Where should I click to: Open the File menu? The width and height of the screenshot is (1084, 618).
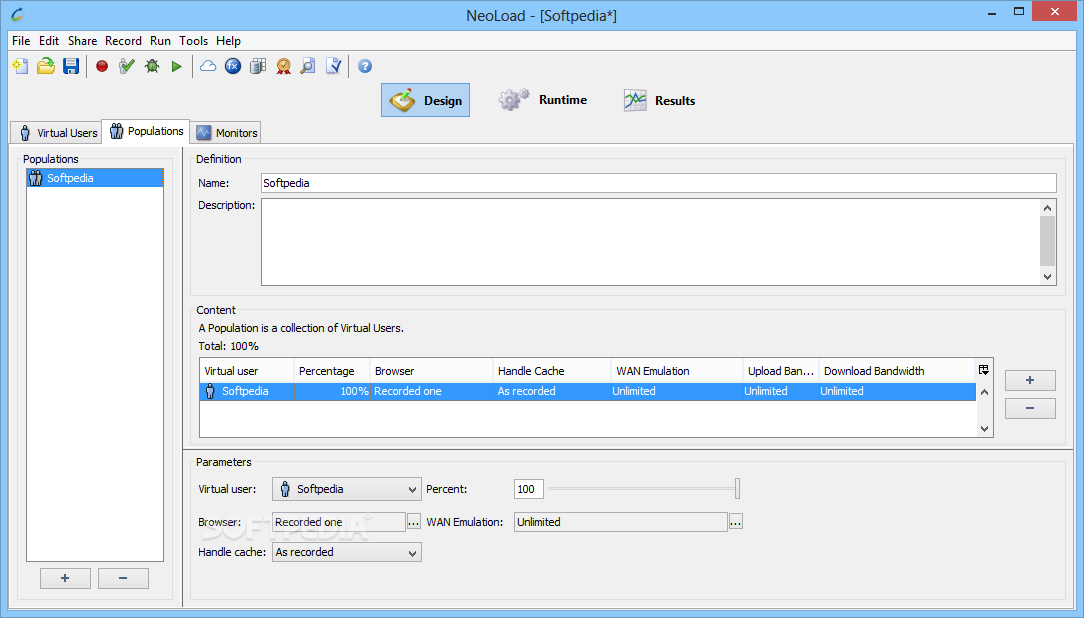pyautogui.click(x=21, y=41)
